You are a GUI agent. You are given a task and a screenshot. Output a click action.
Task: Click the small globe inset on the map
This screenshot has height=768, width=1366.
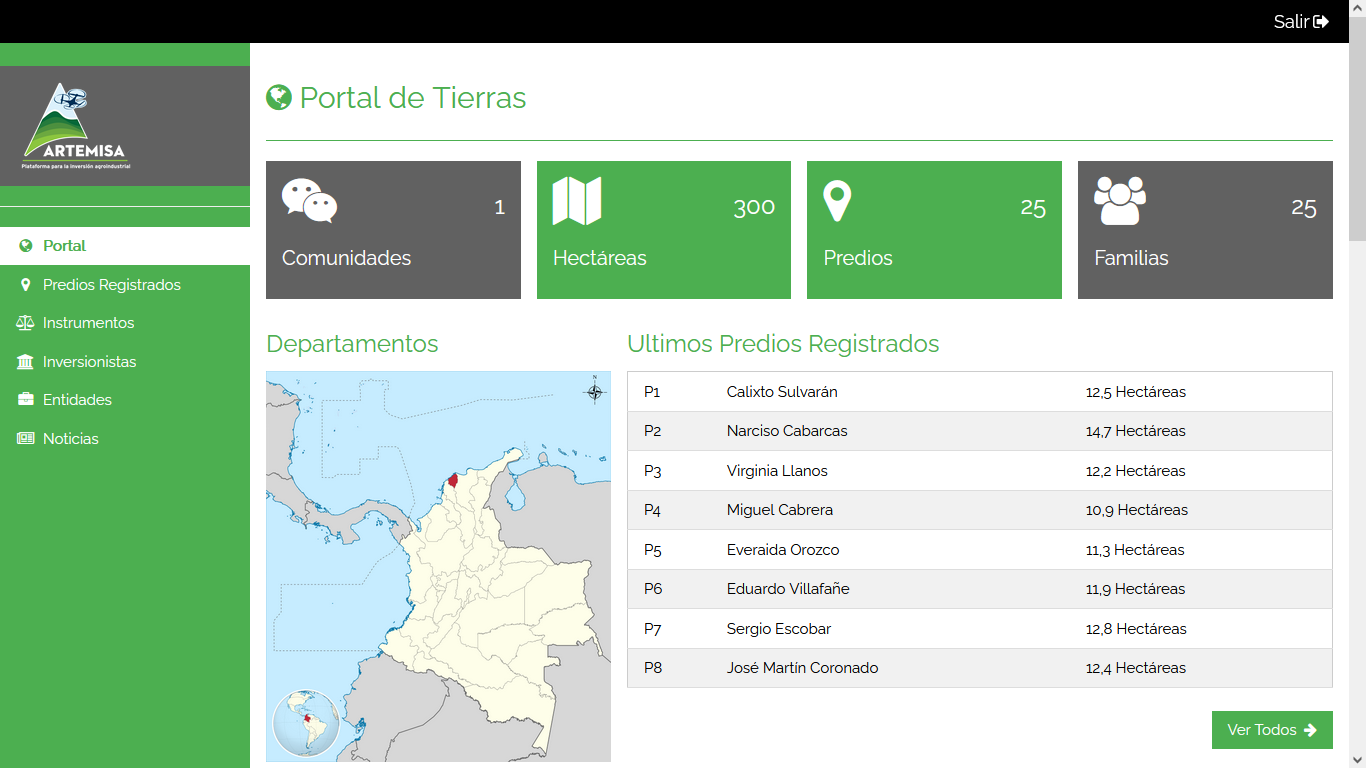tap(306, 723)
